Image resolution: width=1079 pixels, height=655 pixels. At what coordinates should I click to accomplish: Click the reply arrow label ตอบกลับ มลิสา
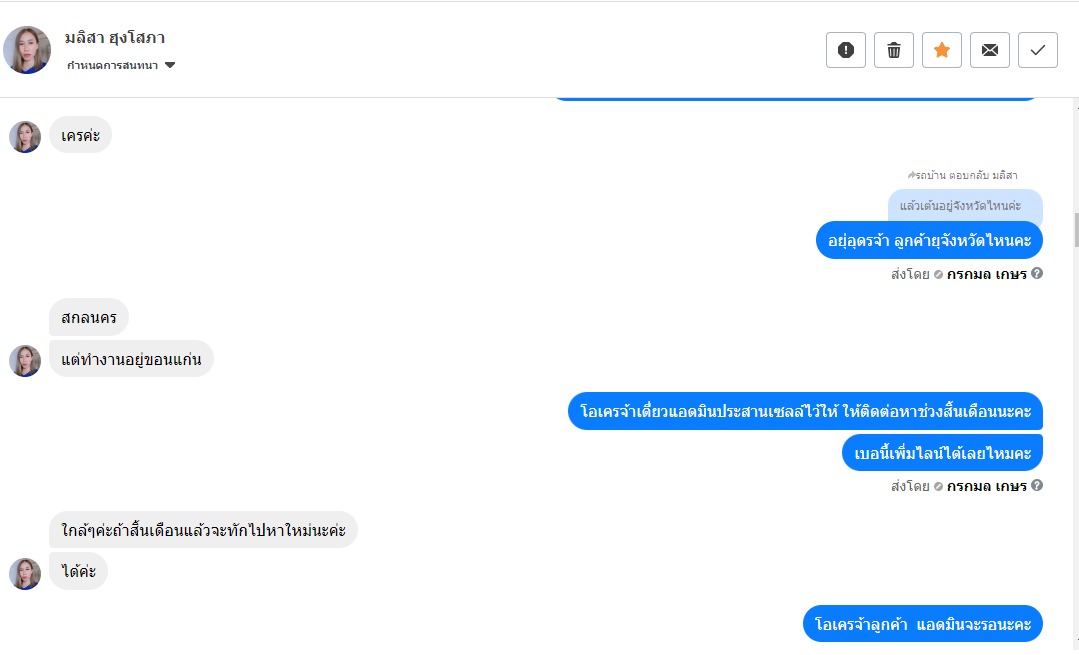(962, 175)
